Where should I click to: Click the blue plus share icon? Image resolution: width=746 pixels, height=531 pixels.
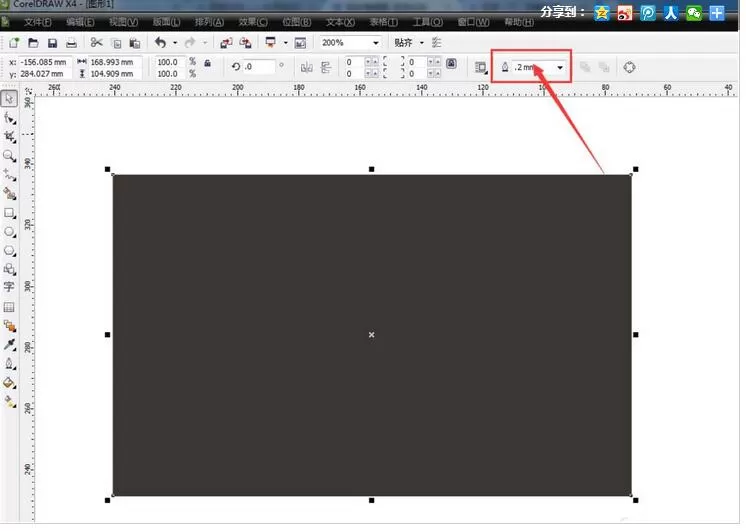(x=717, y=12)
